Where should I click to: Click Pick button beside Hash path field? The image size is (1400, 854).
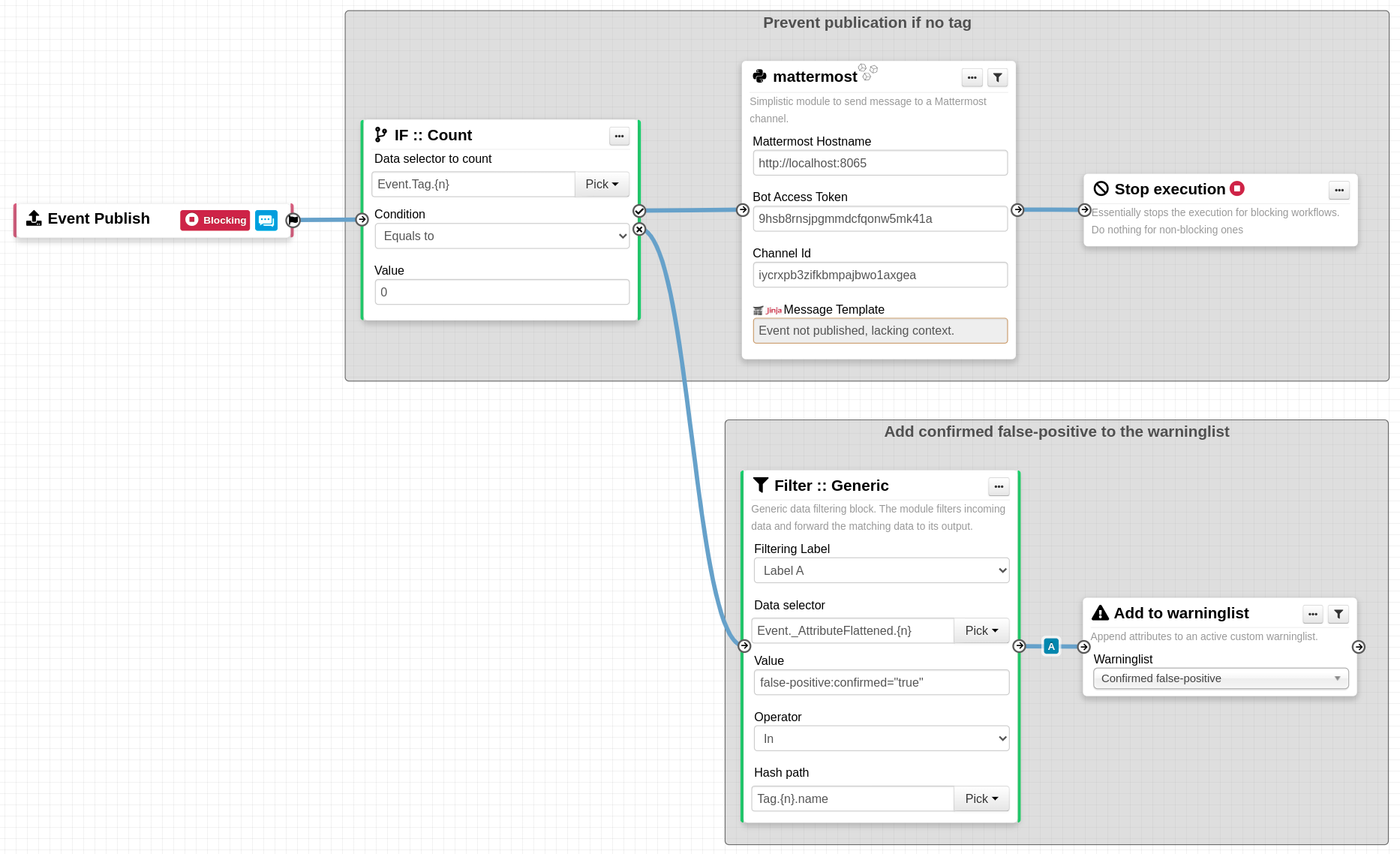pos(981,798)
